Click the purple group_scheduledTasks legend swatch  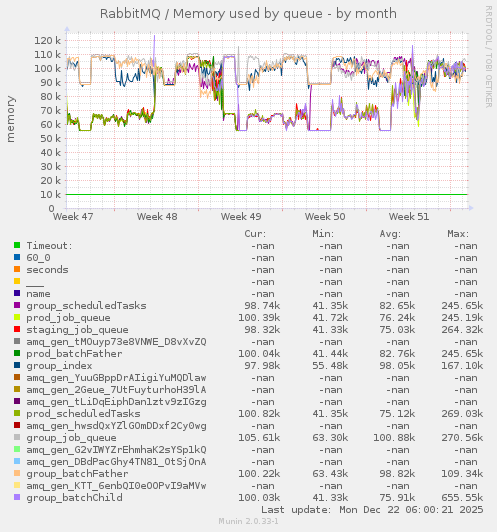tap(17, 305)
